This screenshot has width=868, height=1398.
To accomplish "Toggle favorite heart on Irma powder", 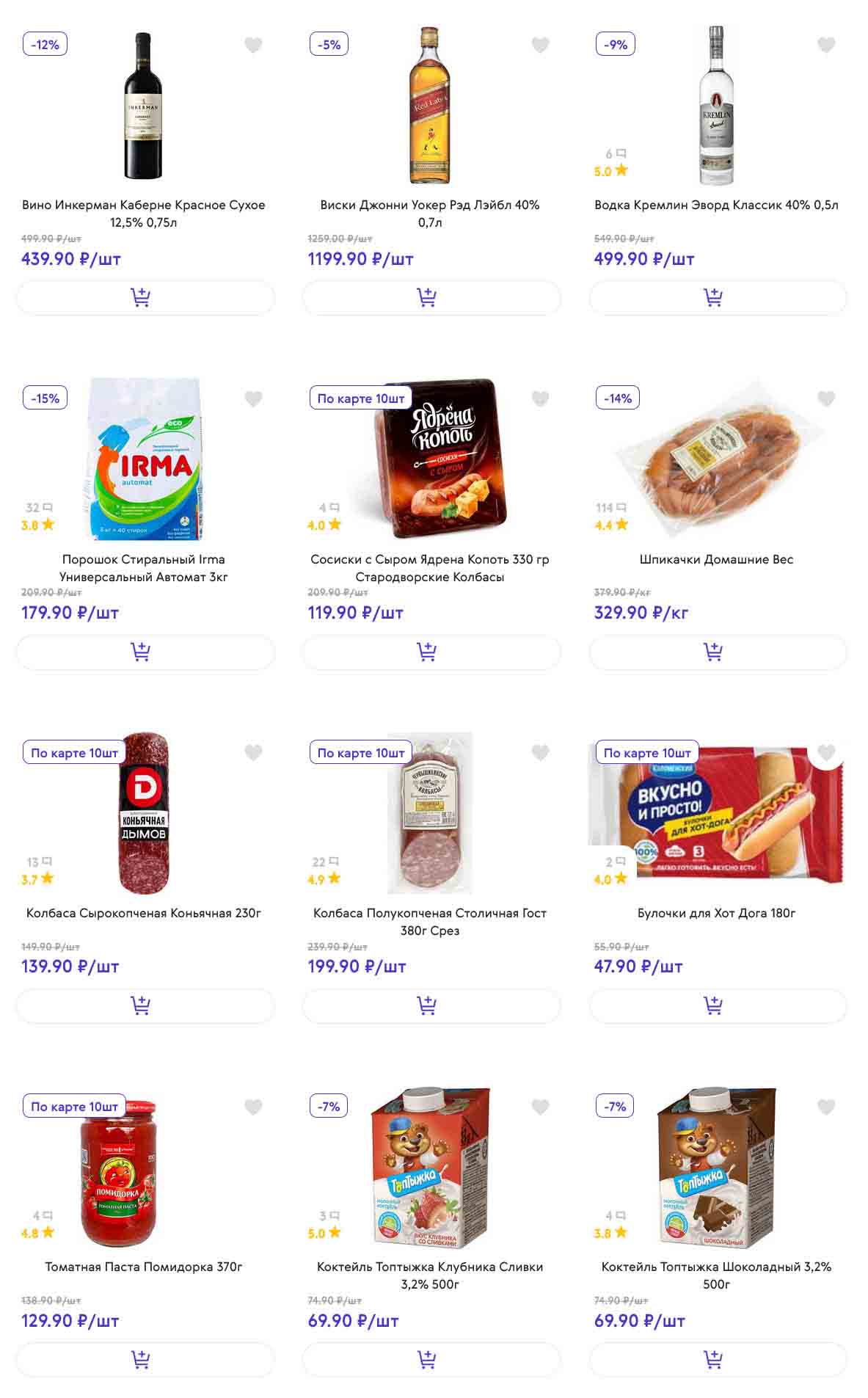I will (253, 399).
